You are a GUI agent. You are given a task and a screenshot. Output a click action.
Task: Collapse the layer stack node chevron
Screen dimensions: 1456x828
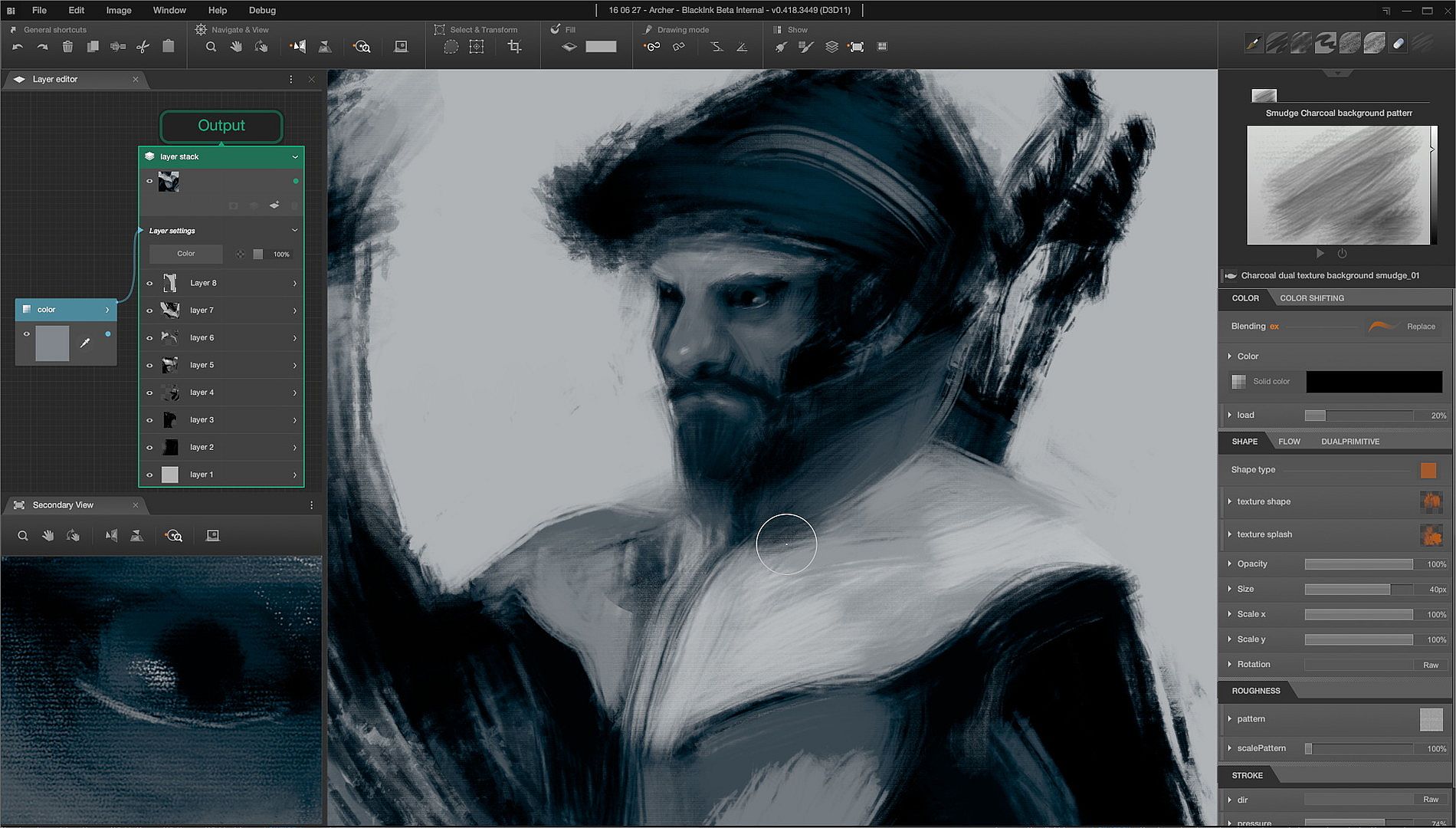(x=295, y=156)
